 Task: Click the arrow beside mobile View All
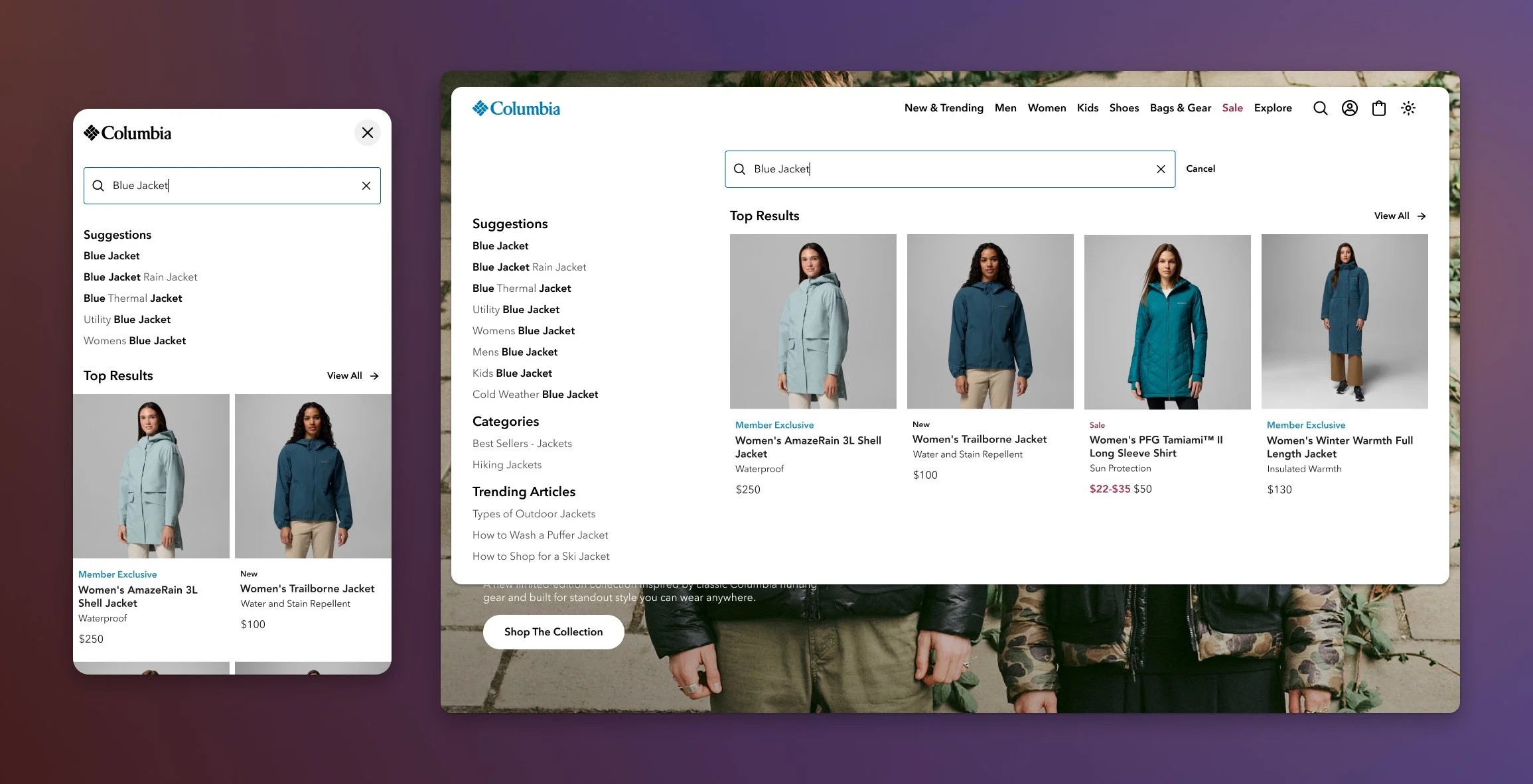pos(374,376)
